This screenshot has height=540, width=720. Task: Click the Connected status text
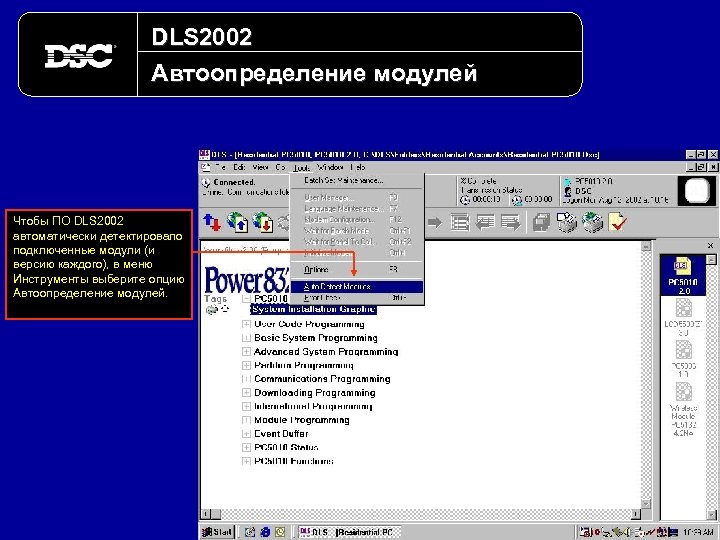tap(234, 182)
